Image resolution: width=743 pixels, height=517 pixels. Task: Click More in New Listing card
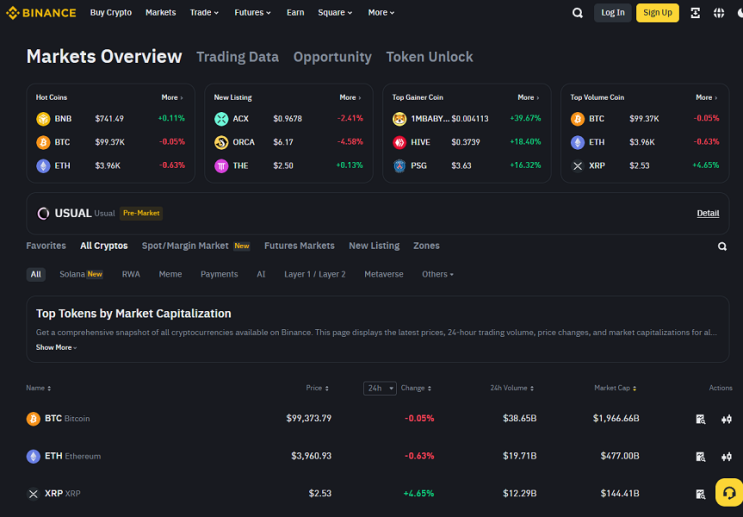pyautogui.click(x=350, y=98)
